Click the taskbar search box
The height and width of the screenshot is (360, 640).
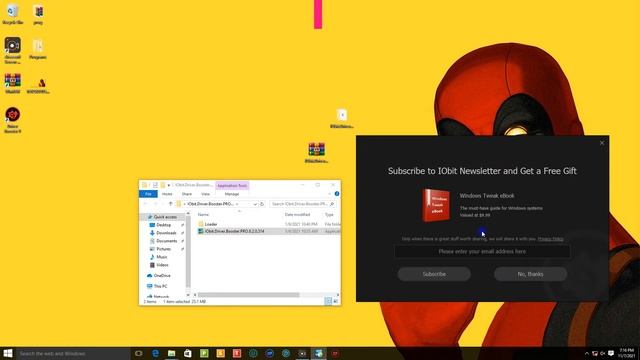tap(73, 353)
